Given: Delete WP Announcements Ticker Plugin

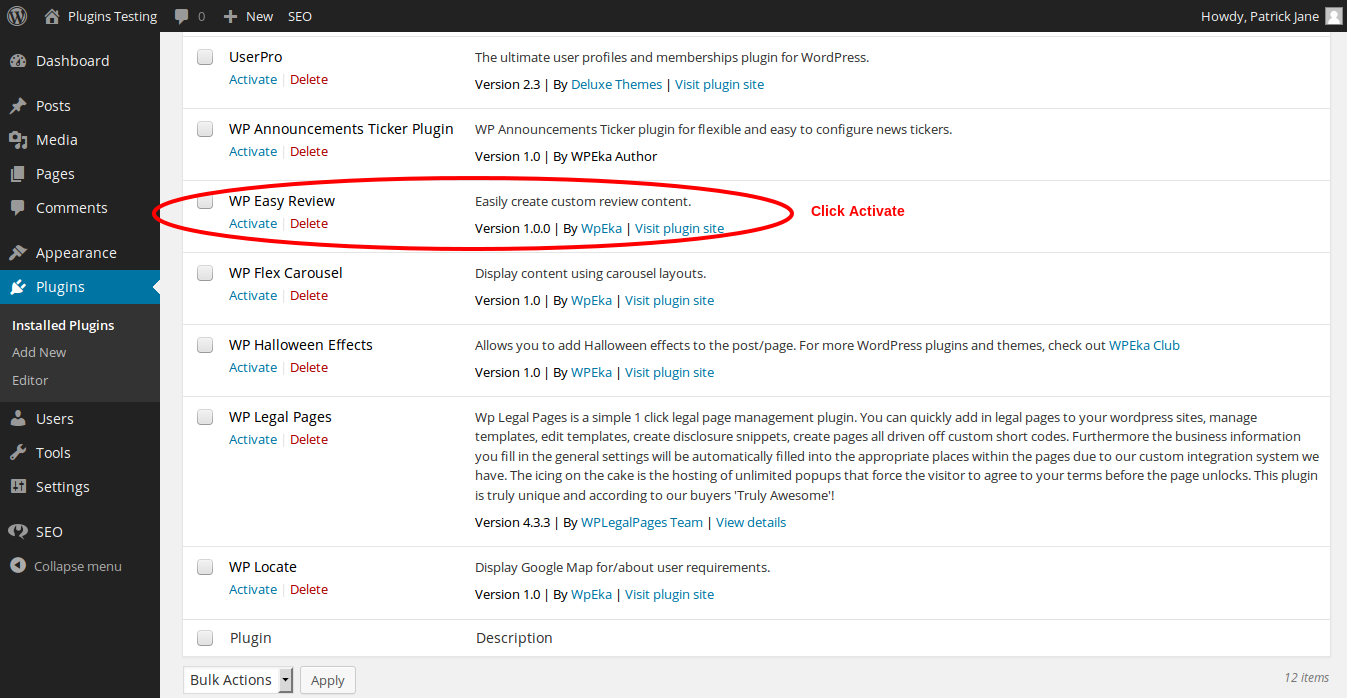Looking at the screenshot, I should (x=309, y=152).
